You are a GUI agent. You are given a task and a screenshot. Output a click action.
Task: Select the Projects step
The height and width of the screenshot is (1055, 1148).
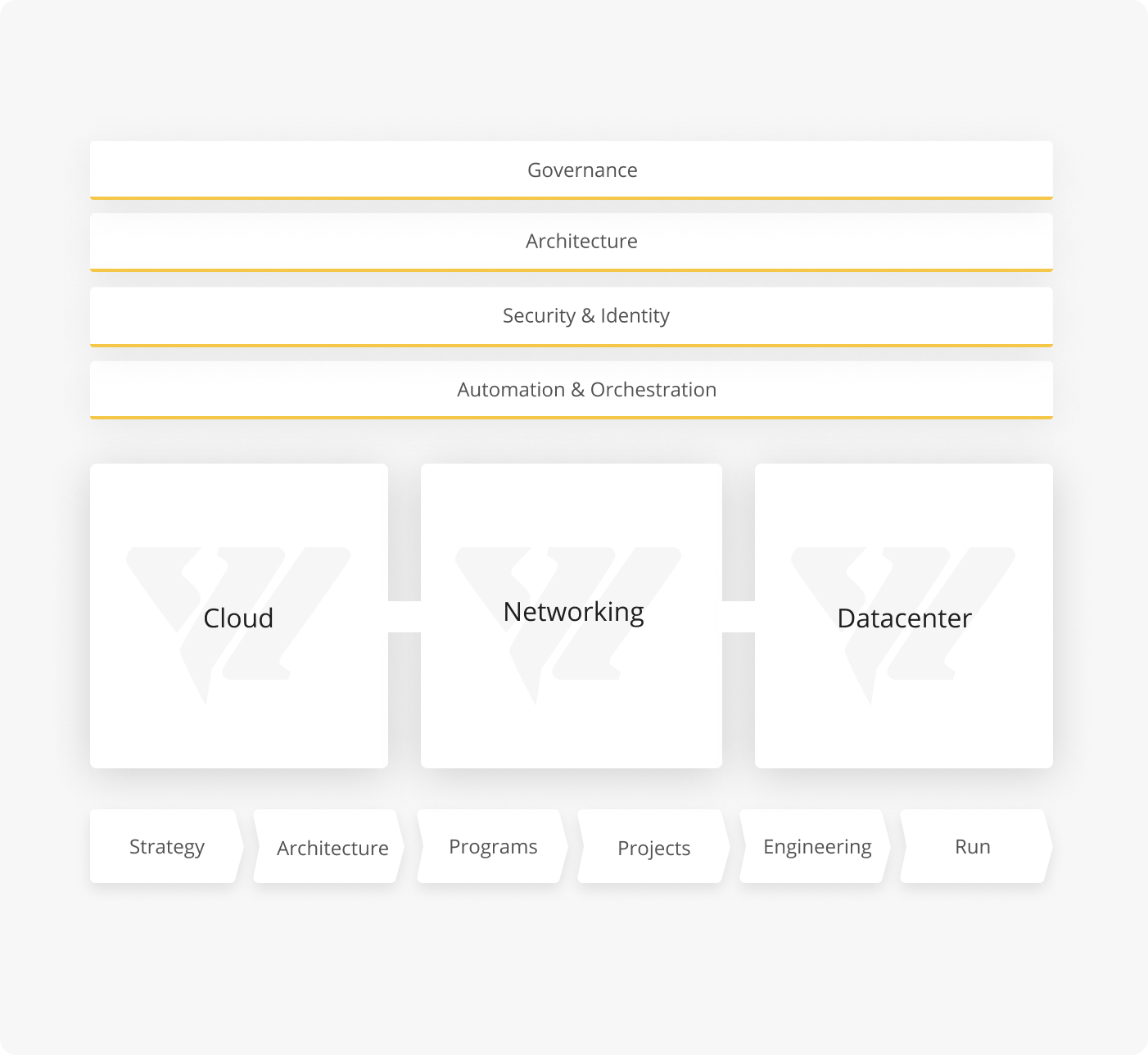coord(653,846)
